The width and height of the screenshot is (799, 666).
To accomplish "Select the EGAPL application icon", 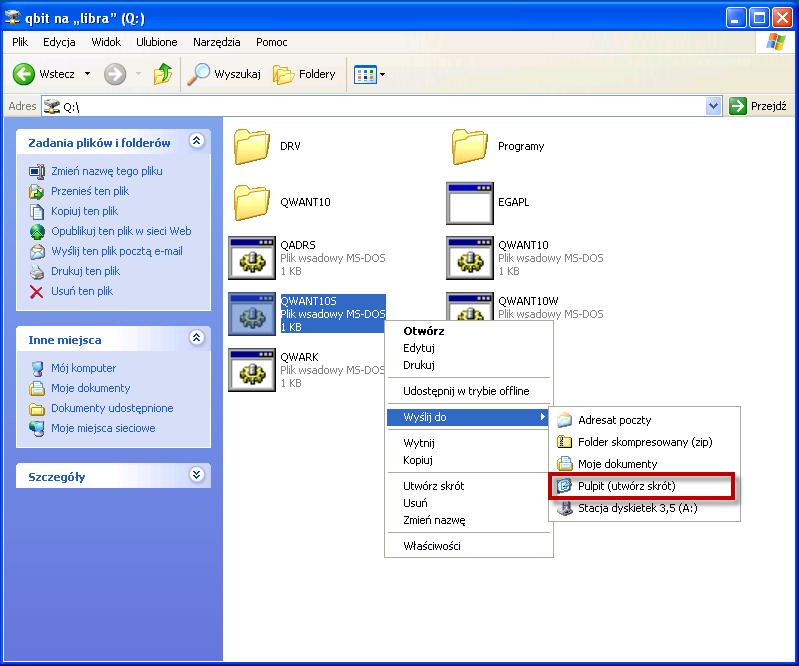I will [x=470, y=203].
